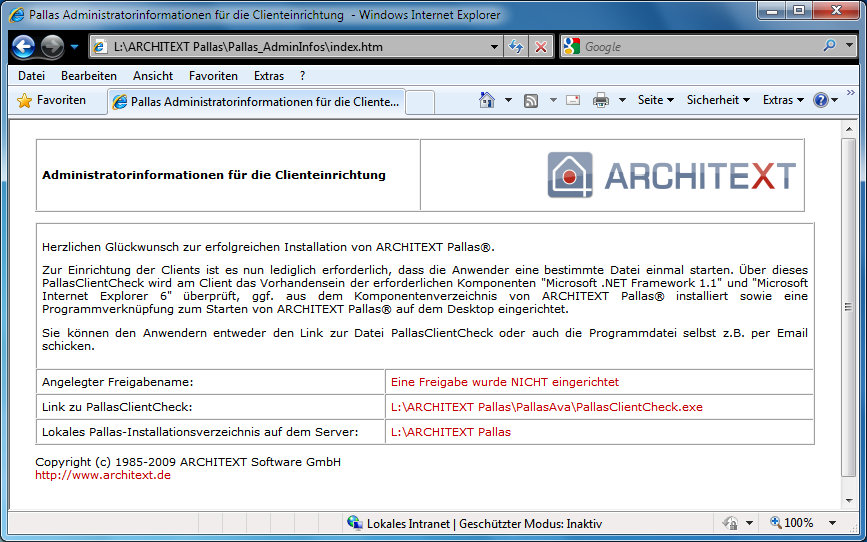Image resolution: width=867 pixels, height=542 pixels.
Task: Click the Internet Explorer title bar icon
Action: [17, 15]
